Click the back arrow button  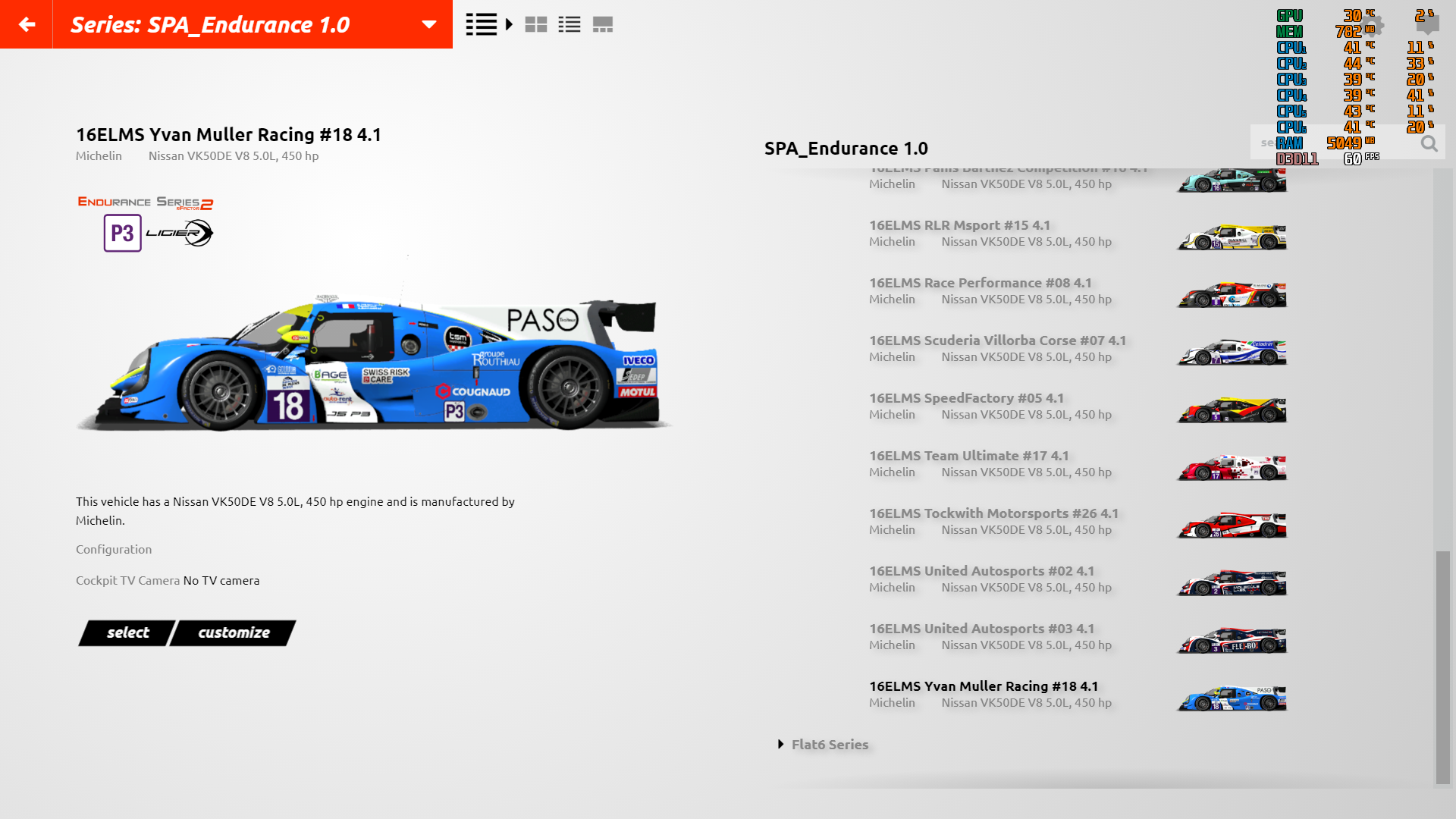[27, 24]
